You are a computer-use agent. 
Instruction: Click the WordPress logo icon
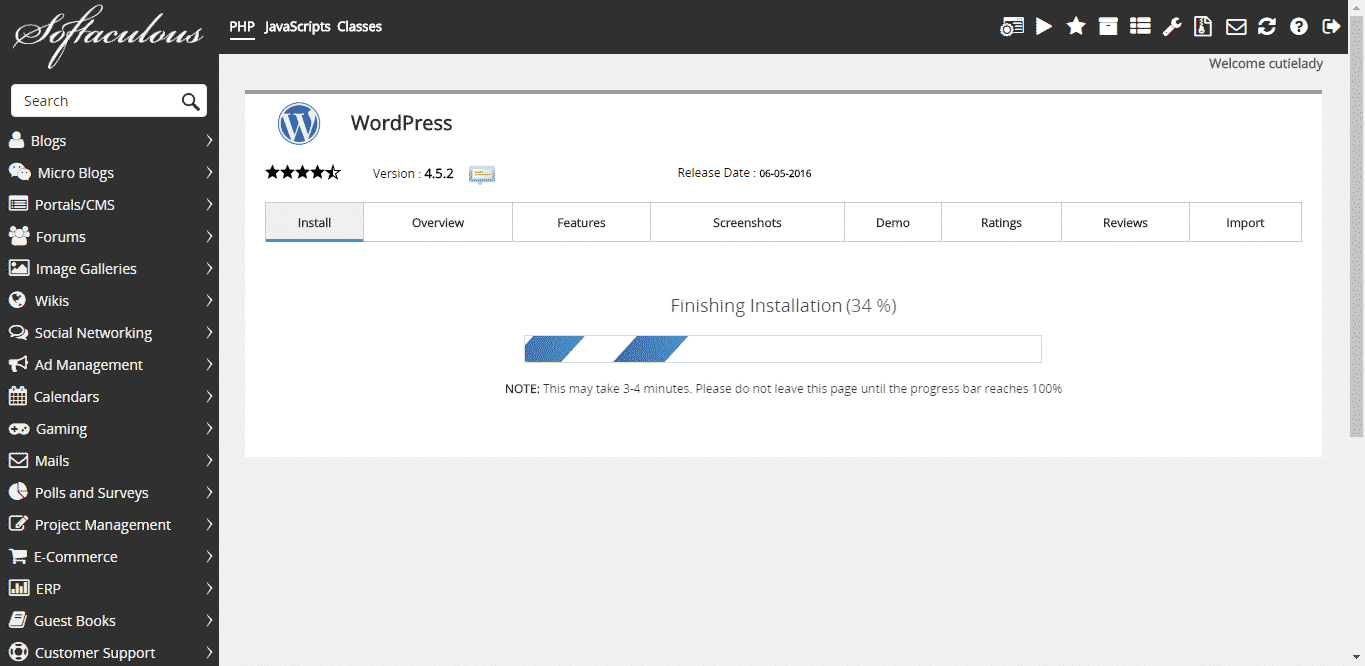[x=298, y=124]
